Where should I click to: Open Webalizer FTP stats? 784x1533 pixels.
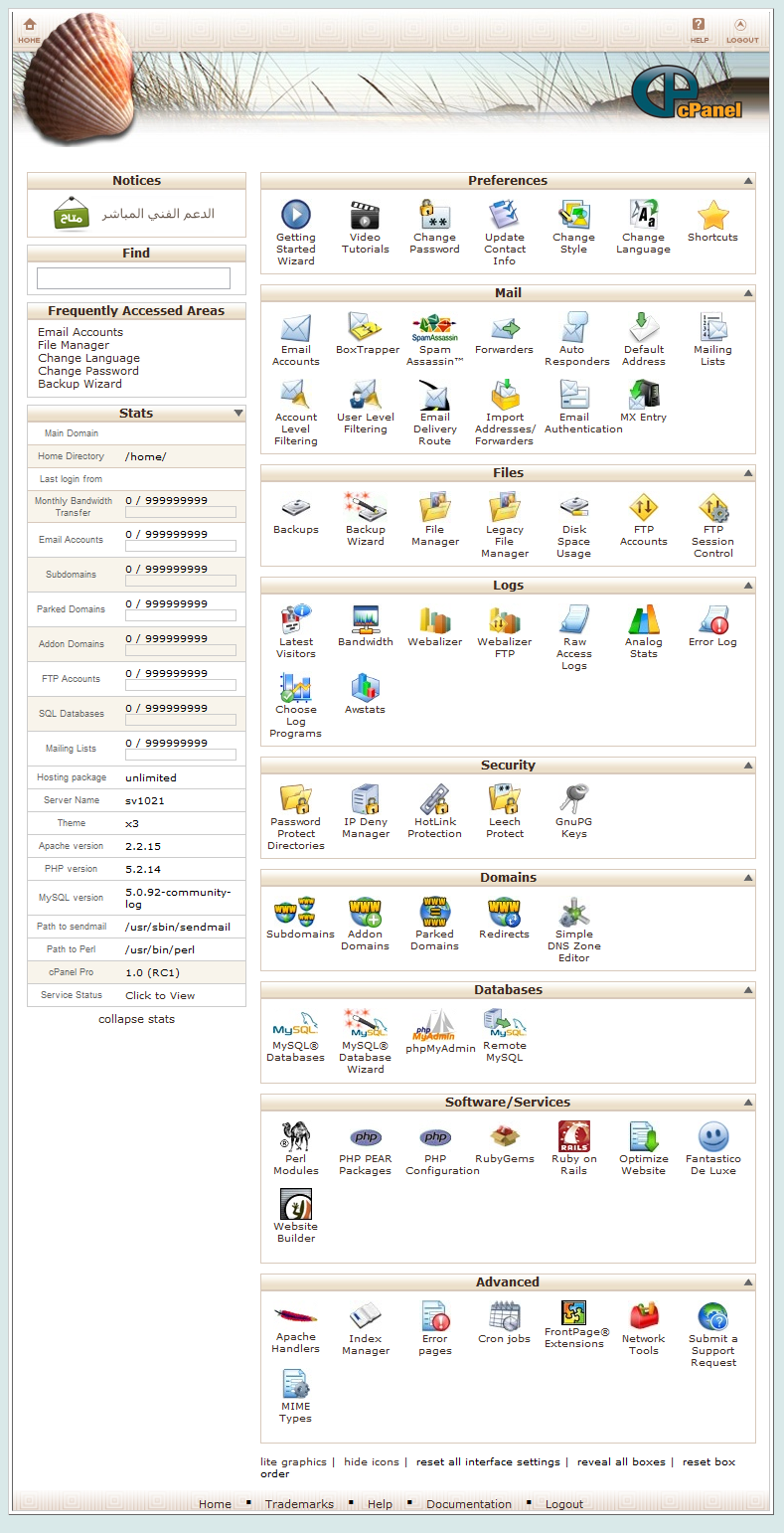pos(505,619)
